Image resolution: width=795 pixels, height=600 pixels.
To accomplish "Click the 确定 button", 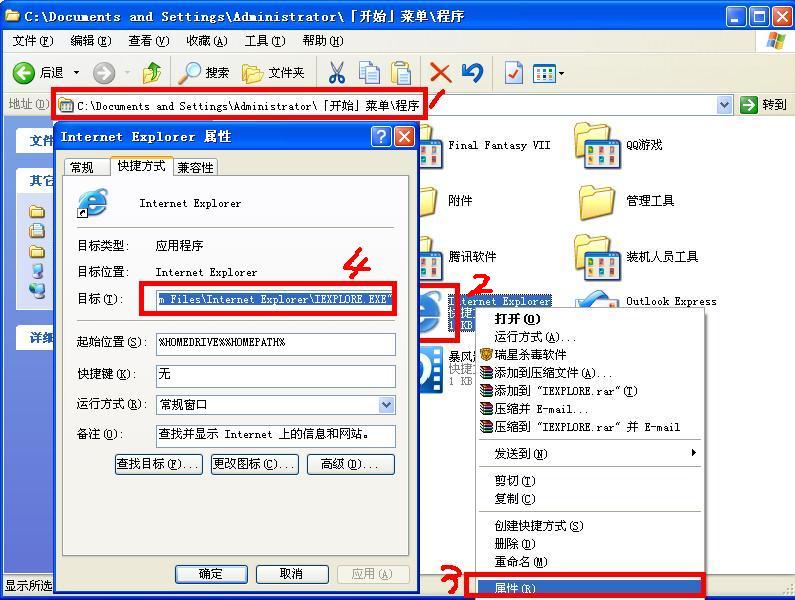I will 211,574.
